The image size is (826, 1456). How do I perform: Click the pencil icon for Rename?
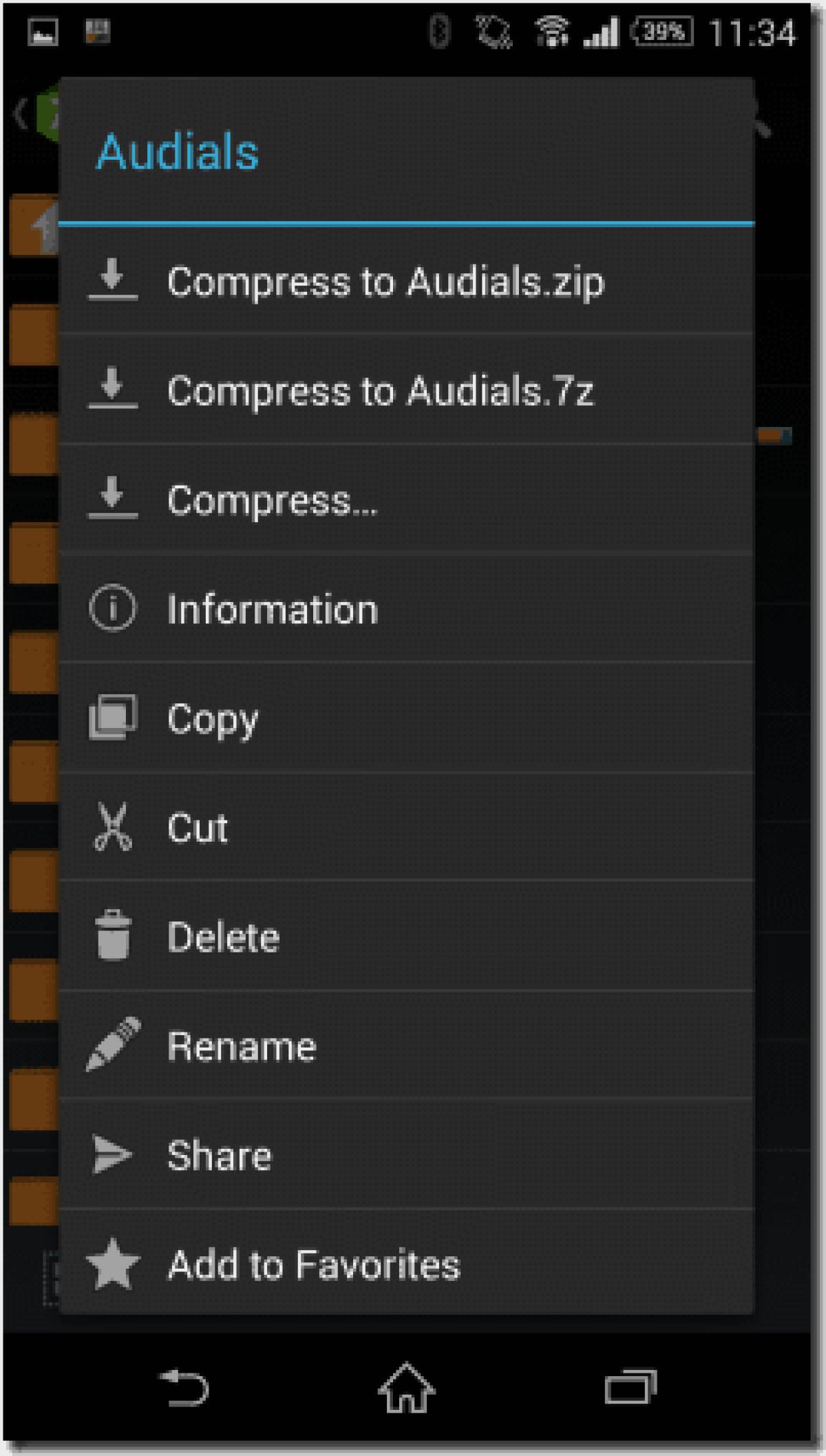coord(114,1046)
